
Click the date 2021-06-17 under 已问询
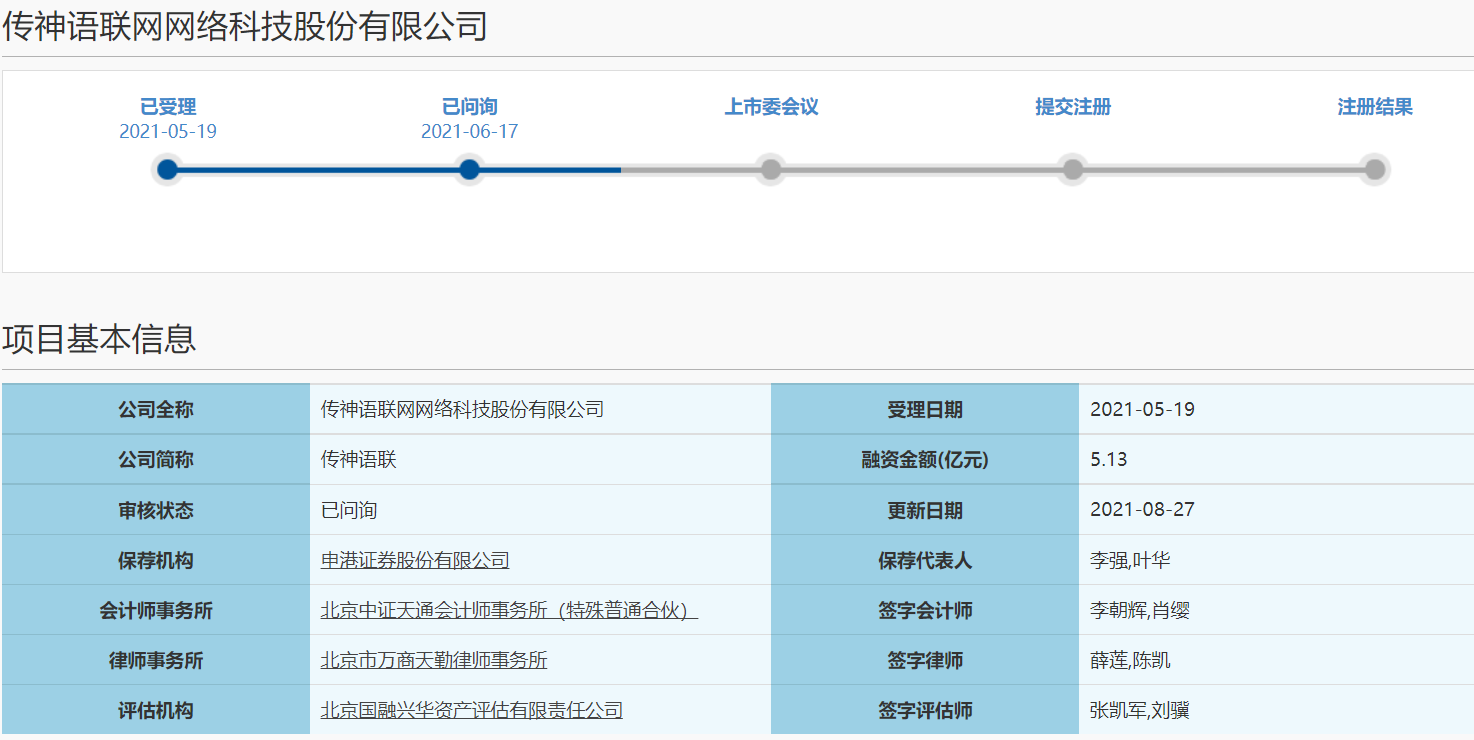(469, 132)
